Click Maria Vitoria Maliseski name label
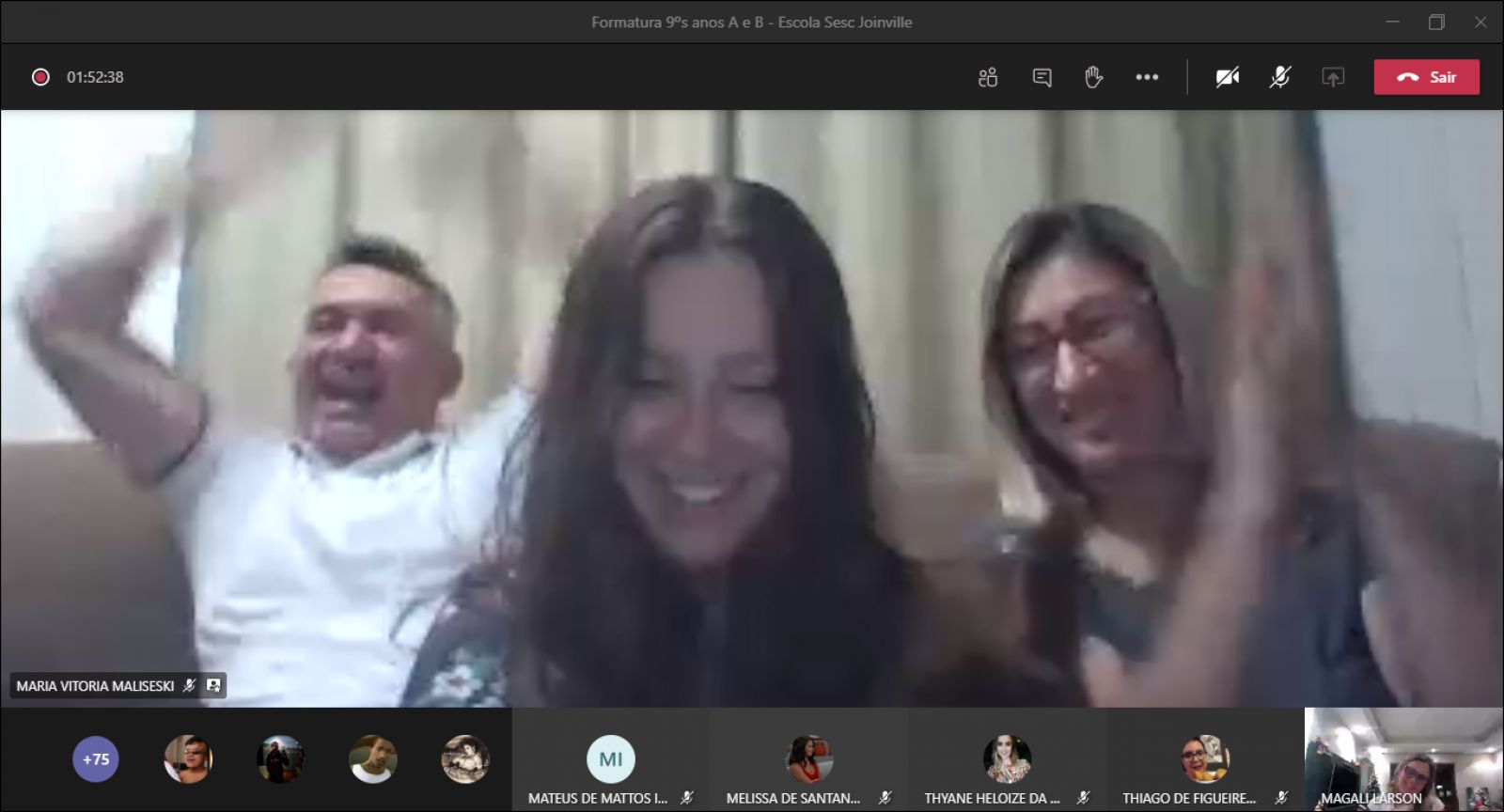Viewport: 1504px width, 812px height. [95, 686]
